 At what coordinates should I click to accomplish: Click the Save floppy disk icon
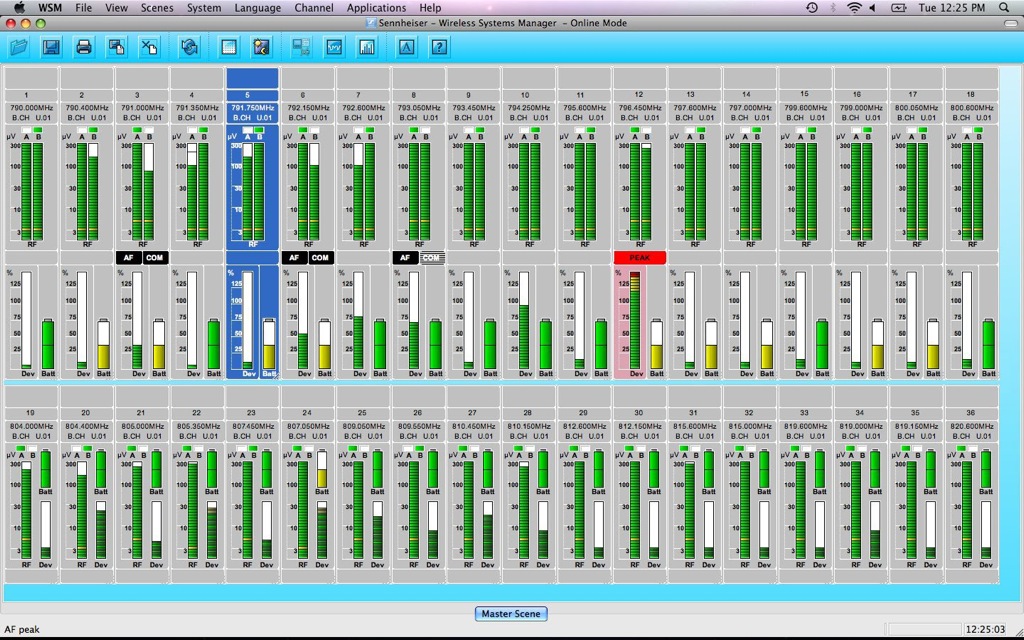[x=51, y=47]
